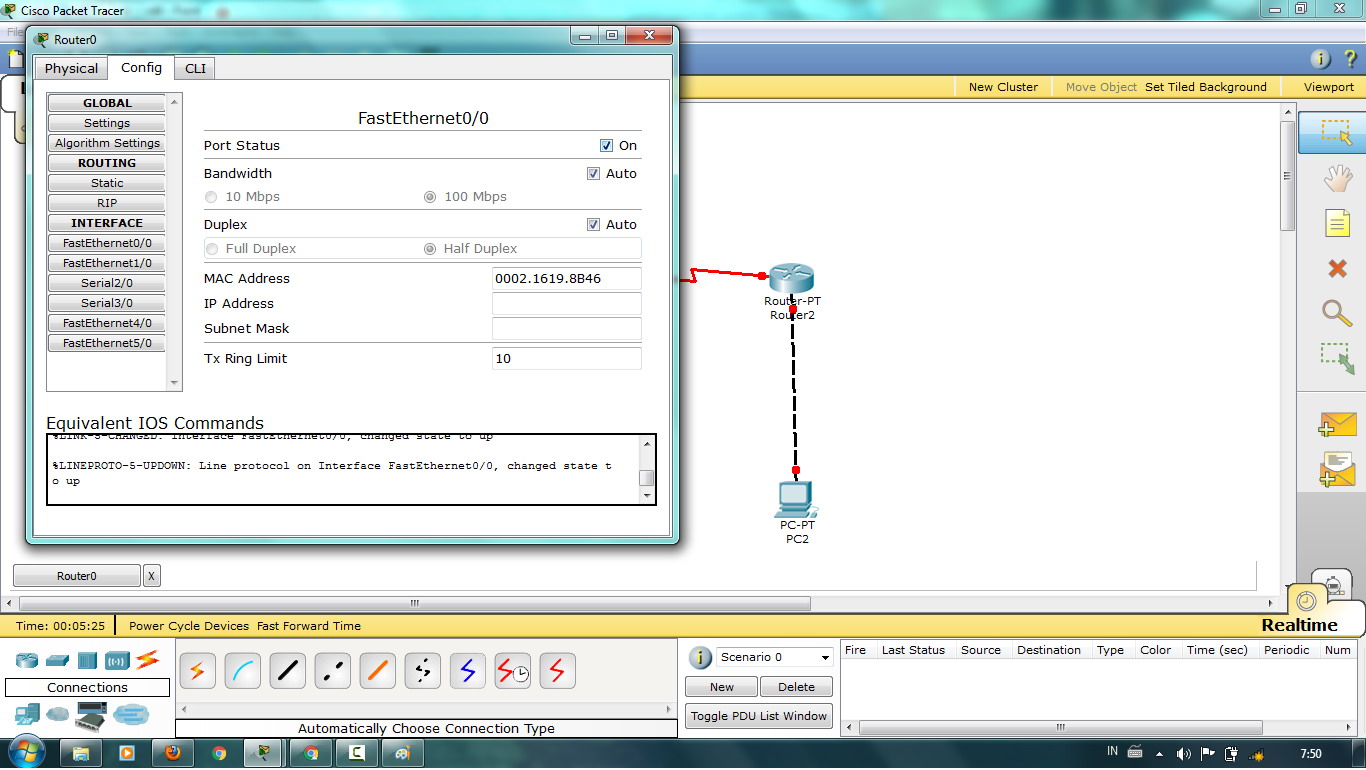The image size is (1366, 770).
Task: Click the New Cluster button
Action: point(1003,87)
